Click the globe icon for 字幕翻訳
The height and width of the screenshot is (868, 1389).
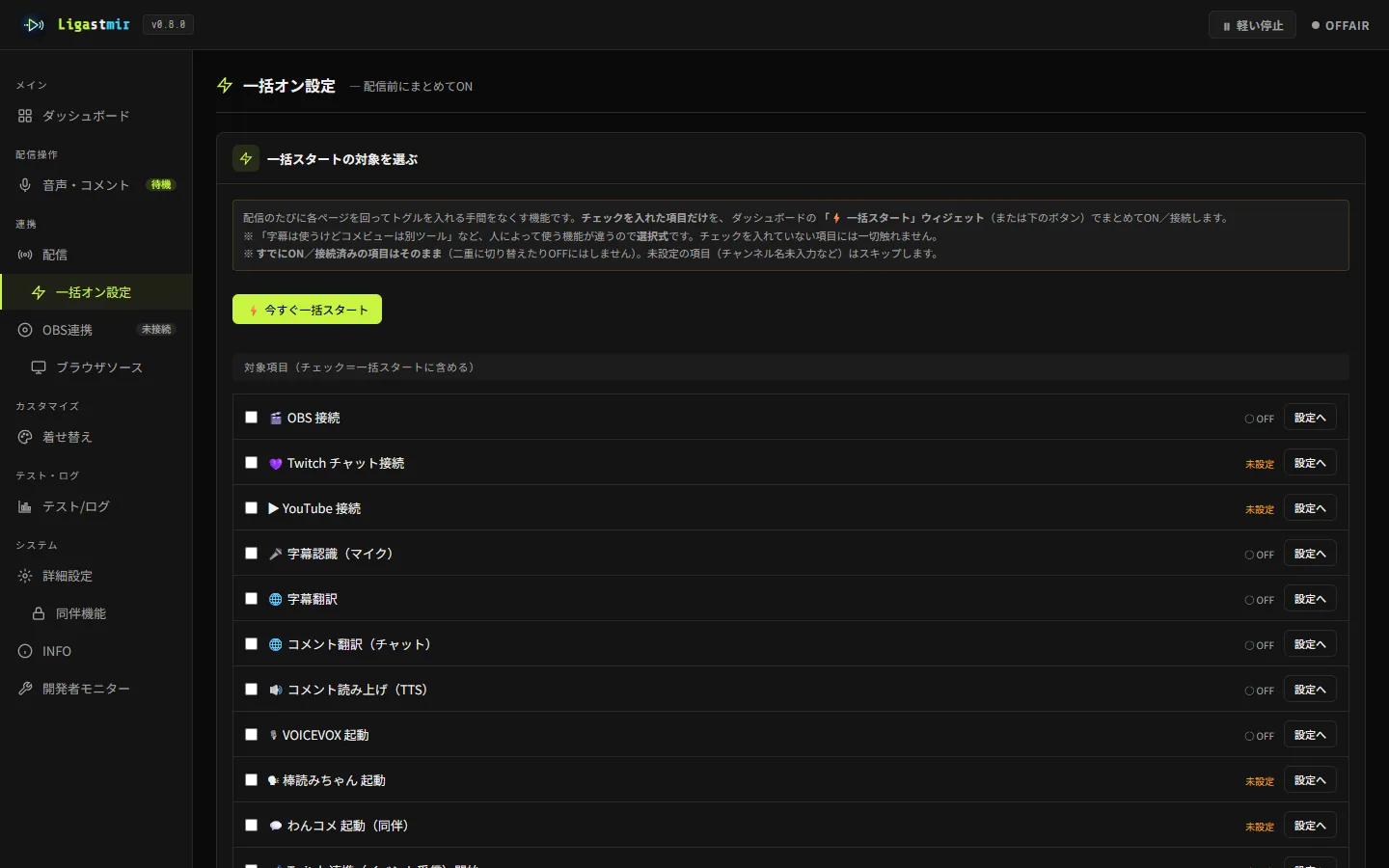[276, 599]
